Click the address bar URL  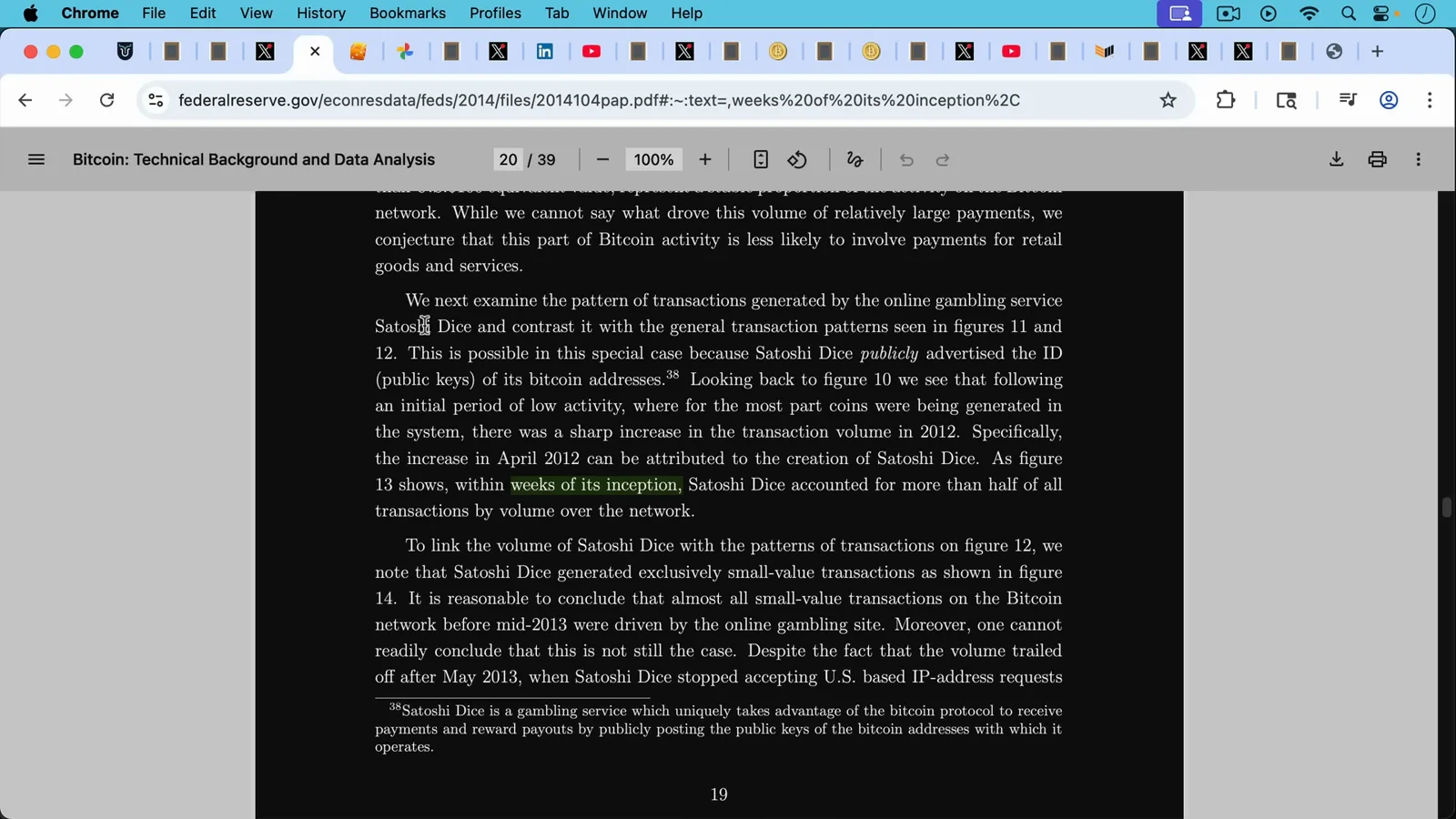click(599, 100)
